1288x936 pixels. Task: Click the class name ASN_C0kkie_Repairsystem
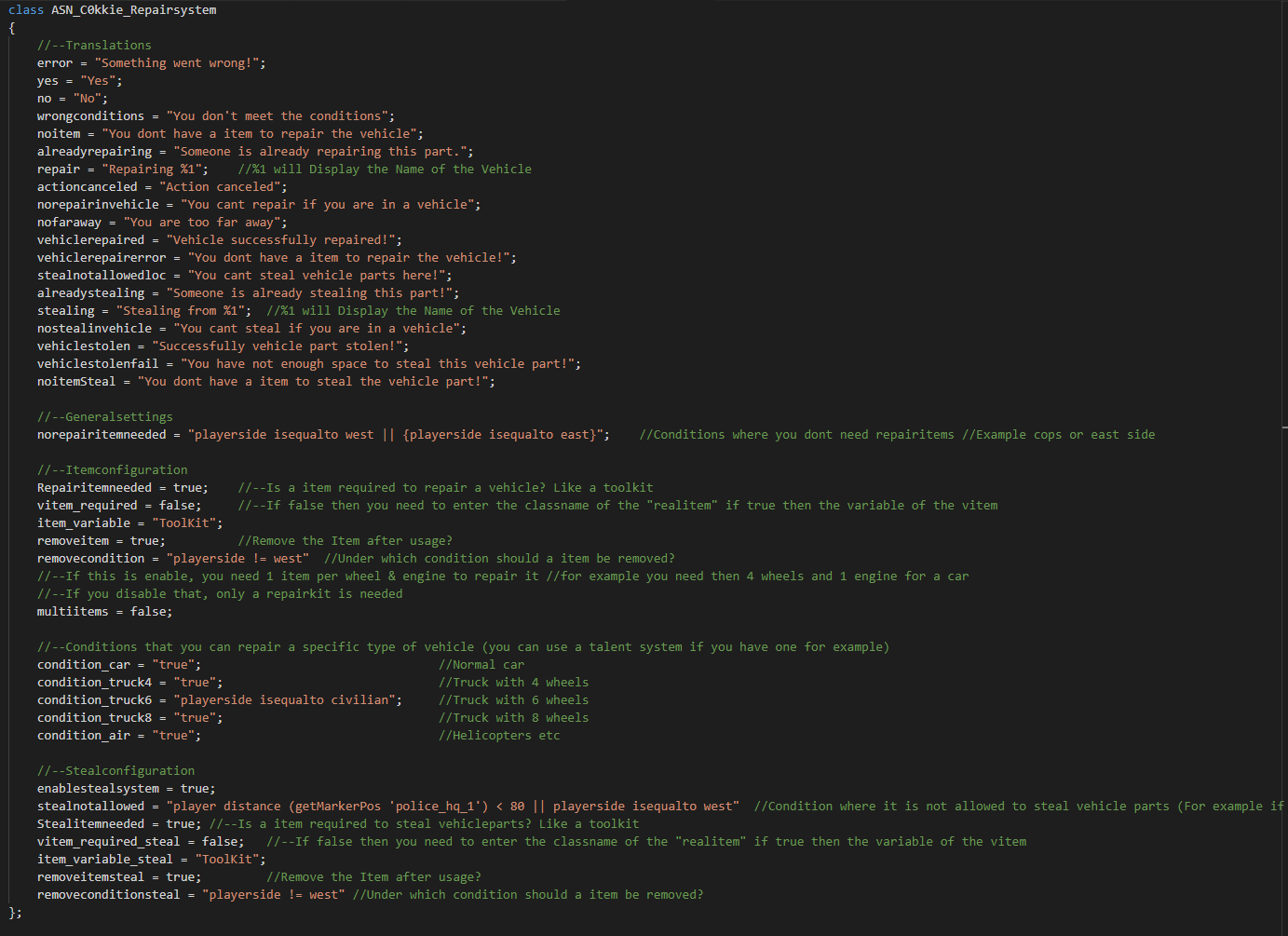click(133, 10)
